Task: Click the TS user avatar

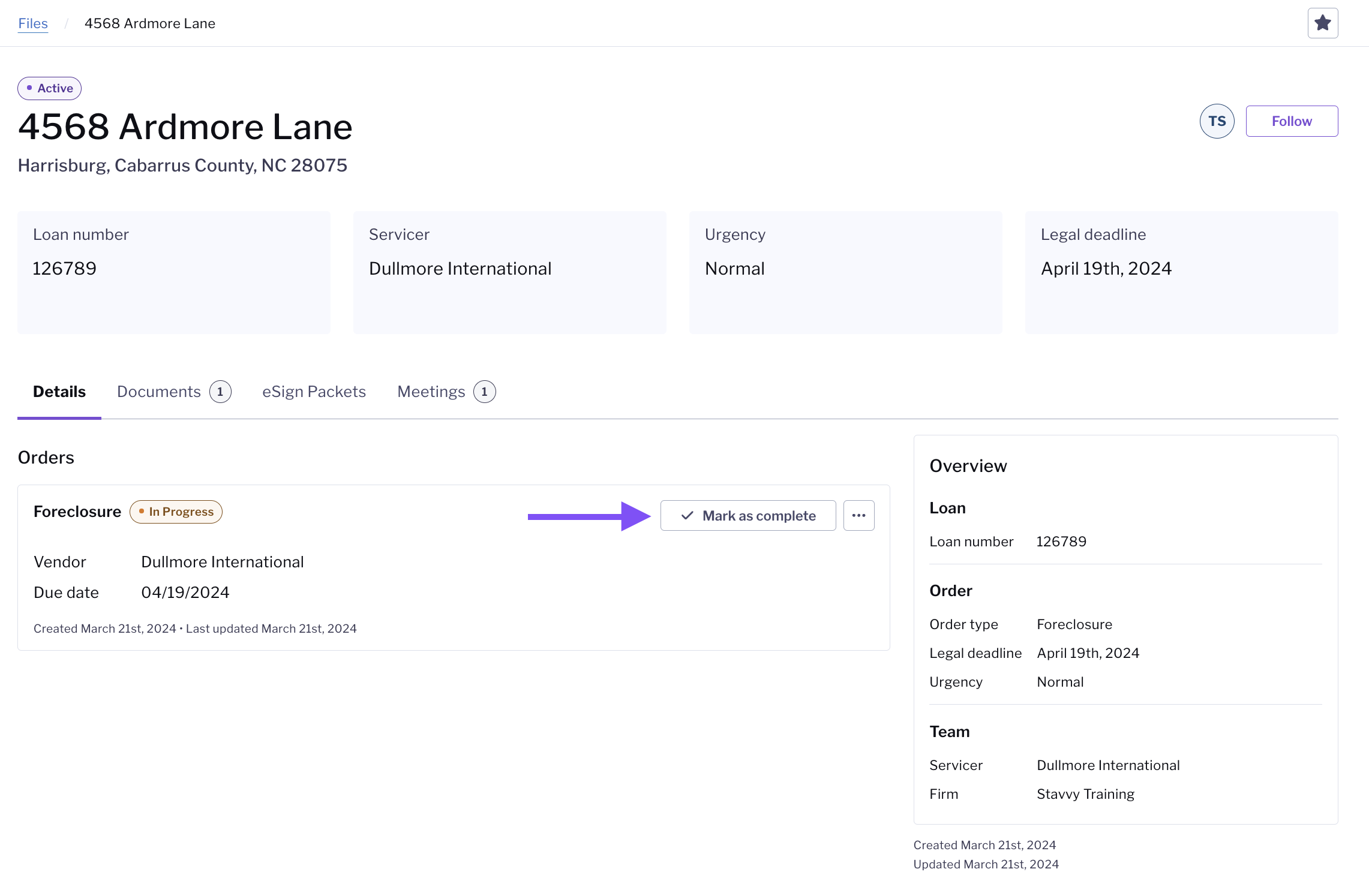Action: [x=1217, y=121]
